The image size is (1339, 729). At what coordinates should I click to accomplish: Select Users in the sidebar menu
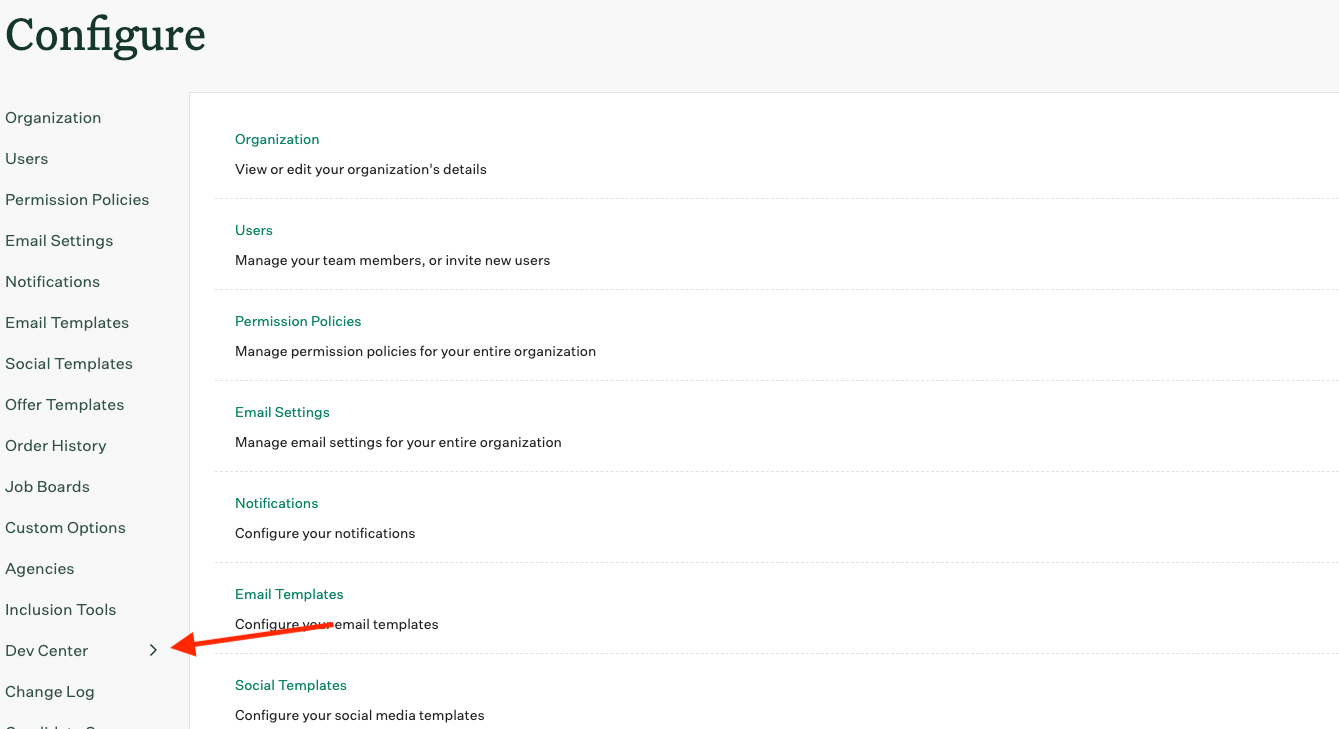(27, 159)
